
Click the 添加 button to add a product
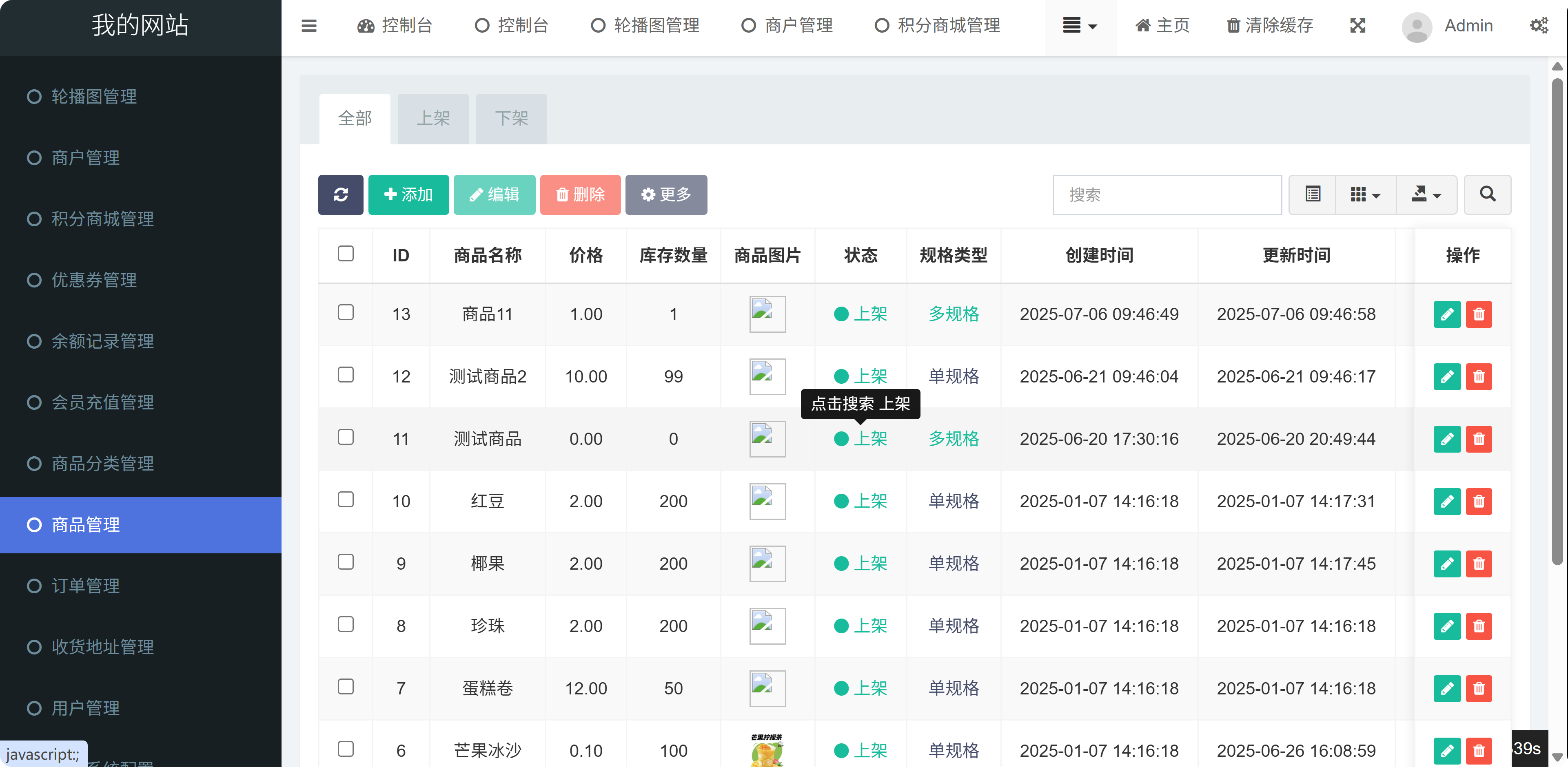click(408, 195)
